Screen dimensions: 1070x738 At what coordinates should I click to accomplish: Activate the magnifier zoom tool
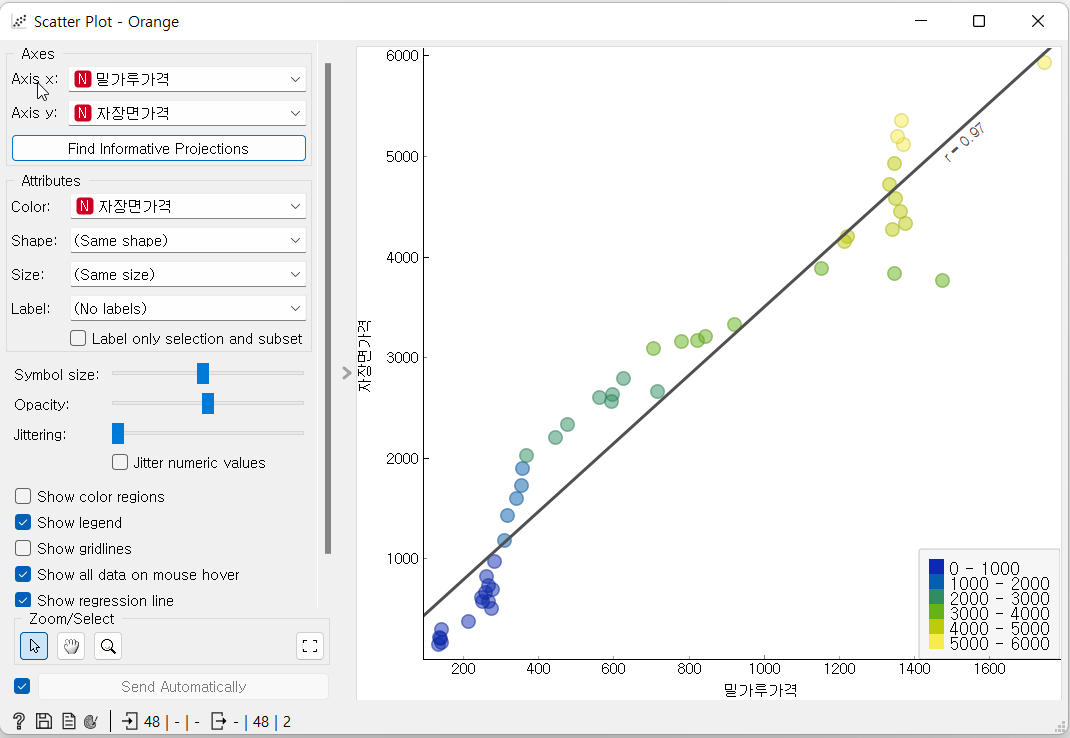[x=108, y=646]
